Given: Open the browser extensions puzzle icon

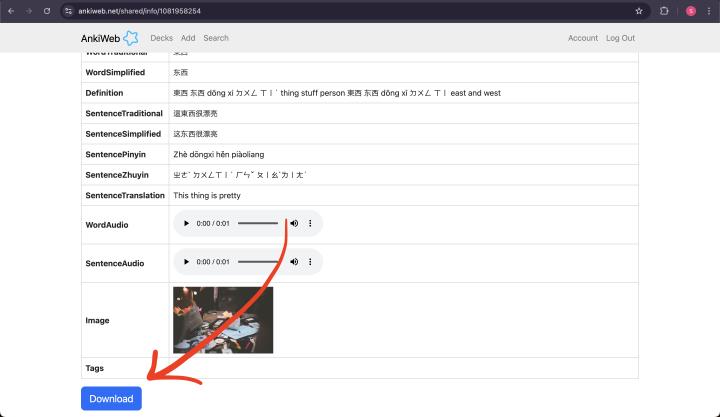Looking at the screenshot, I should [664, 11].
